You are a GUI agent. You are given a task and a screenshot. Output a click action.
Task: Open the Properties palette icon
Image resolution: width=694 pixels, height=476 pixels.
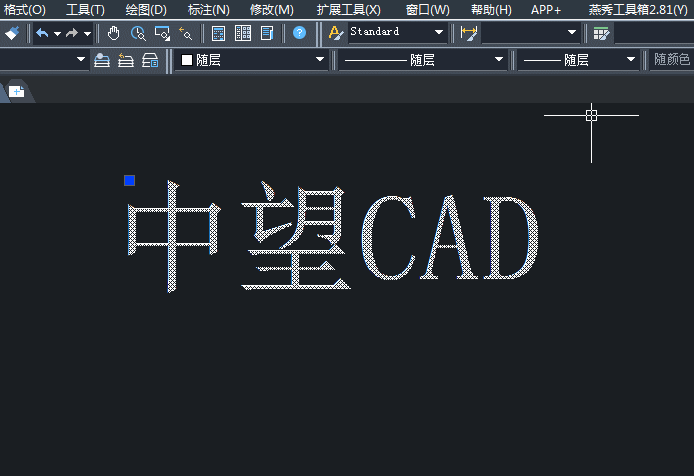tap(219, 33)
